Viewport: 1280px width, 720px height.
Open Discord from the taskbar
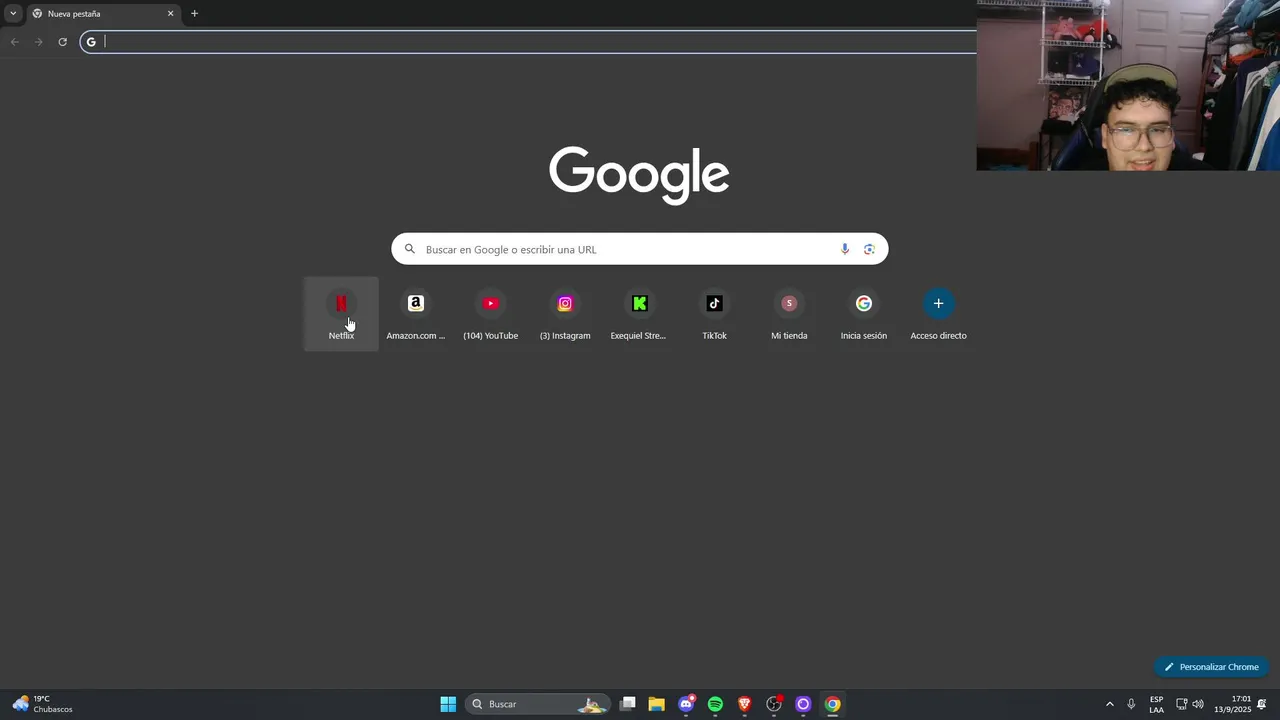(686, 704)
